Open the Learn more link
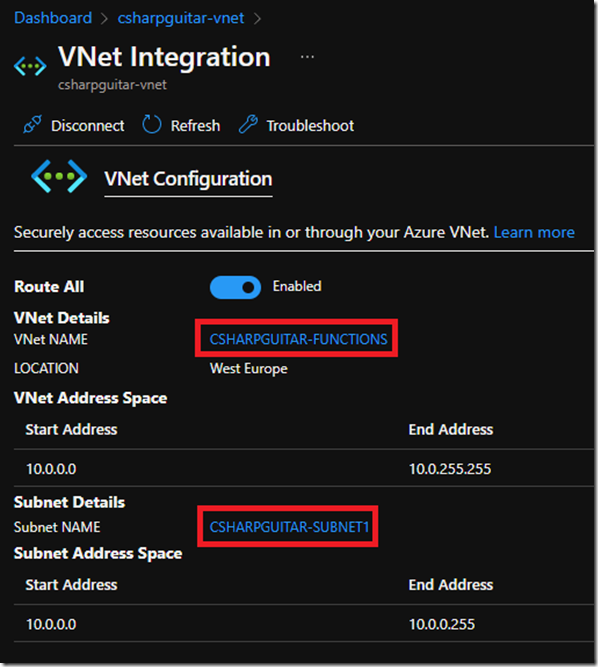Screen dimensions: 598x667 [534, 232]
